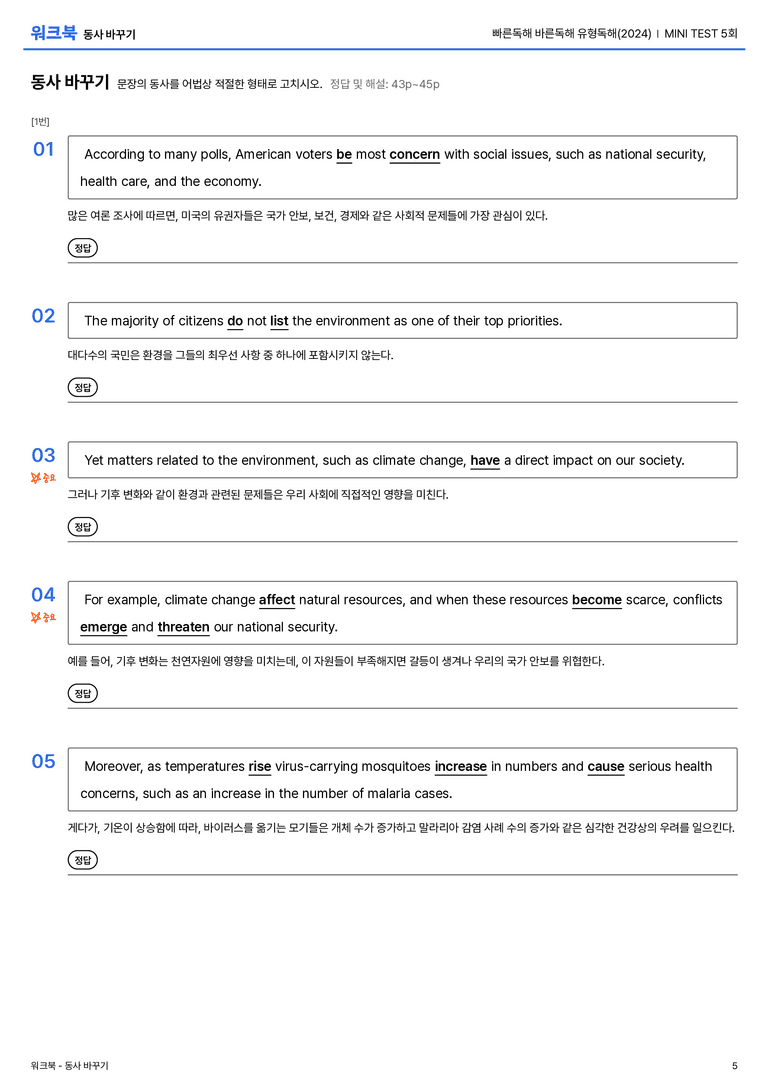Image resolution: width=768 pixels, height=1087 pixels.
Task: Click the underlined word 'affect' in question 04
Action: [x=277, y=600]
